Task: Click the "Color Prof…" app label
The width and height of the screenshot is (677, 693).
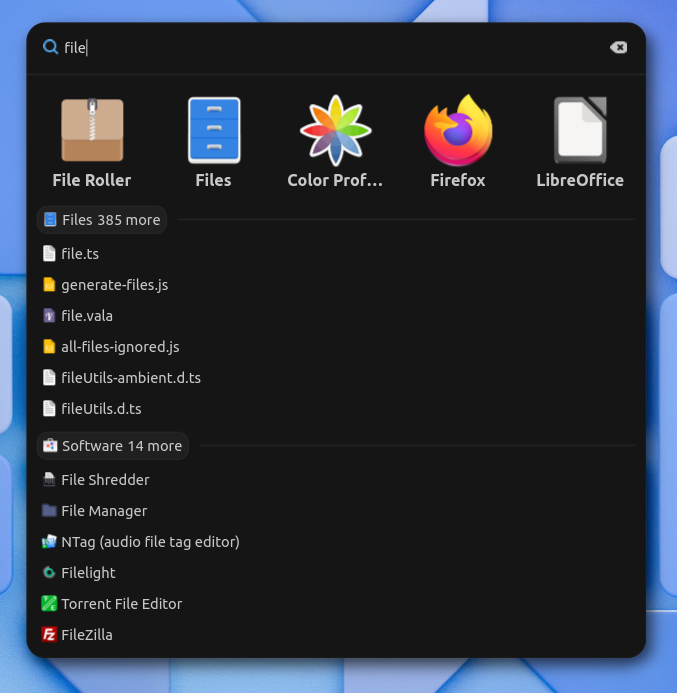Action: (x=335, y=180)
